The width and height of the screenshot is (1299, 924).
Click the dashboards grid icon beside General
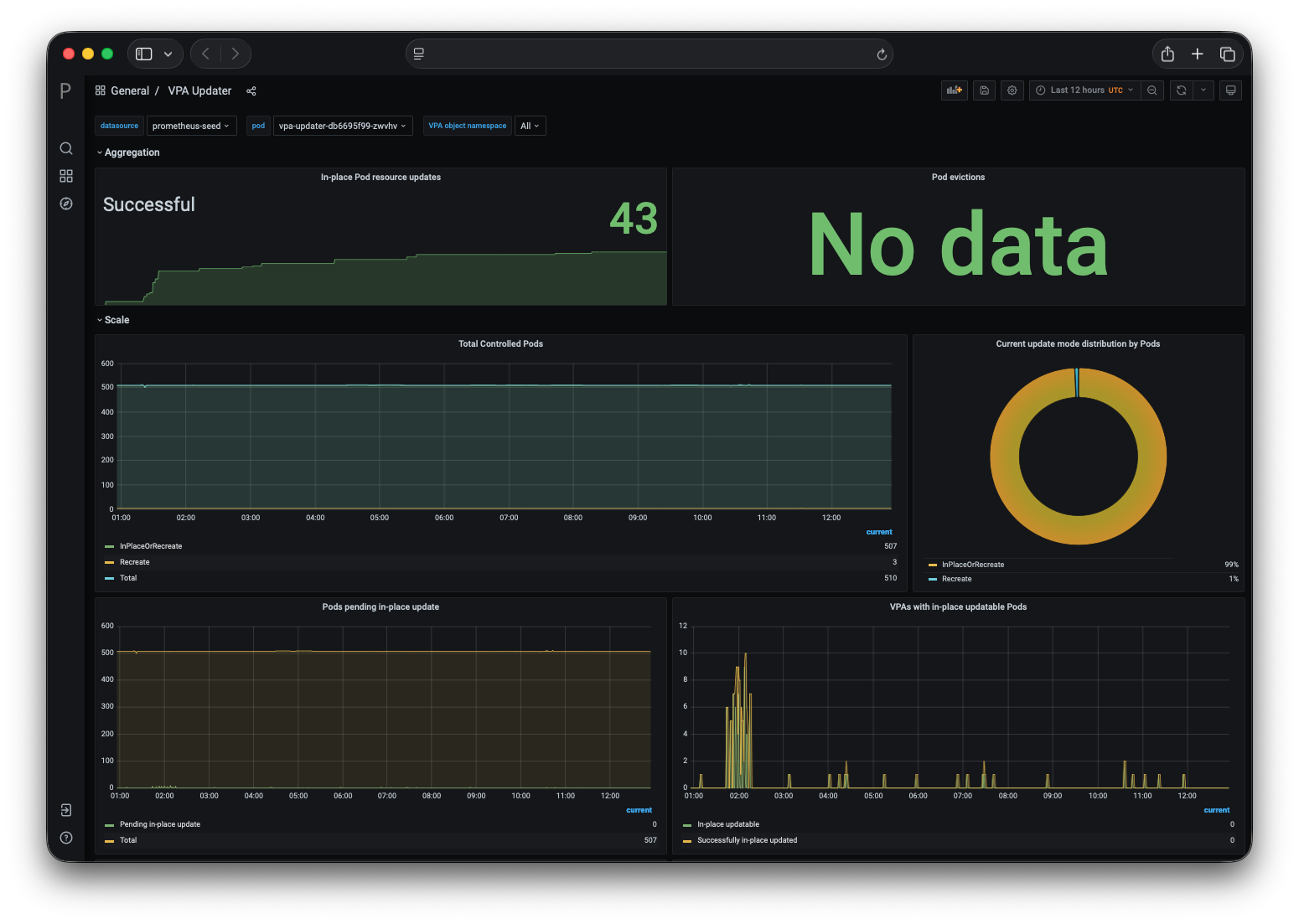(101, 90)
